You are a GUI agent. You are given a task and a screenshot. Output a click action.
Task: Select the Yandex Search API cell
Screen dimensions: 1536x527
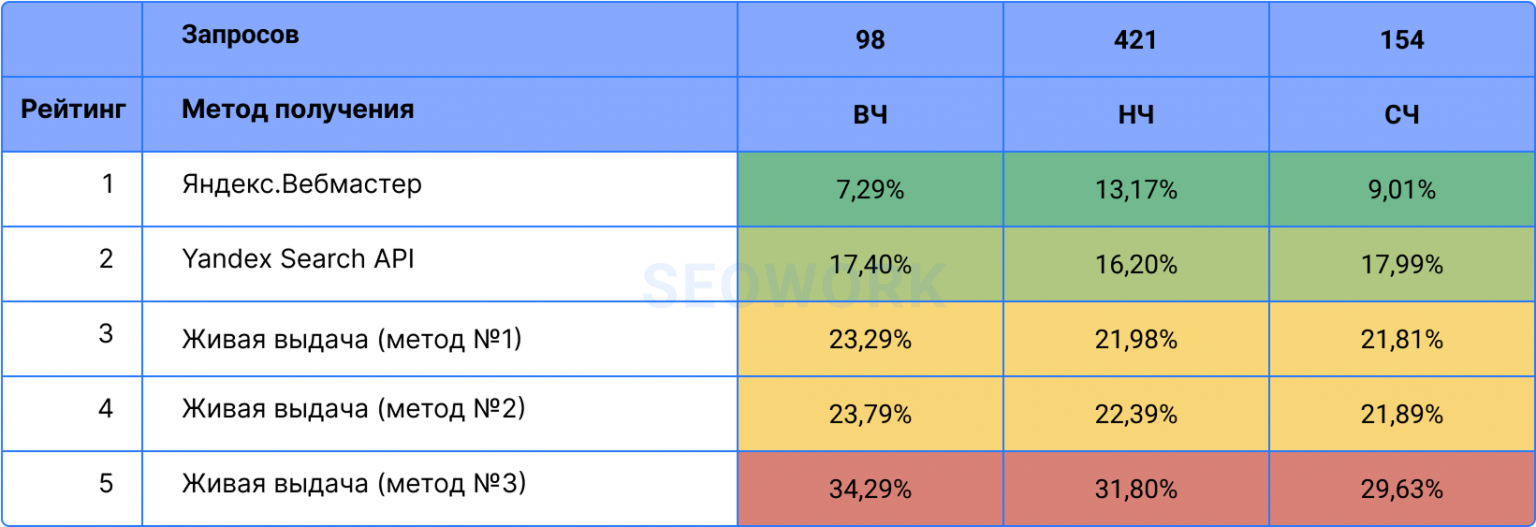(298, 259)
